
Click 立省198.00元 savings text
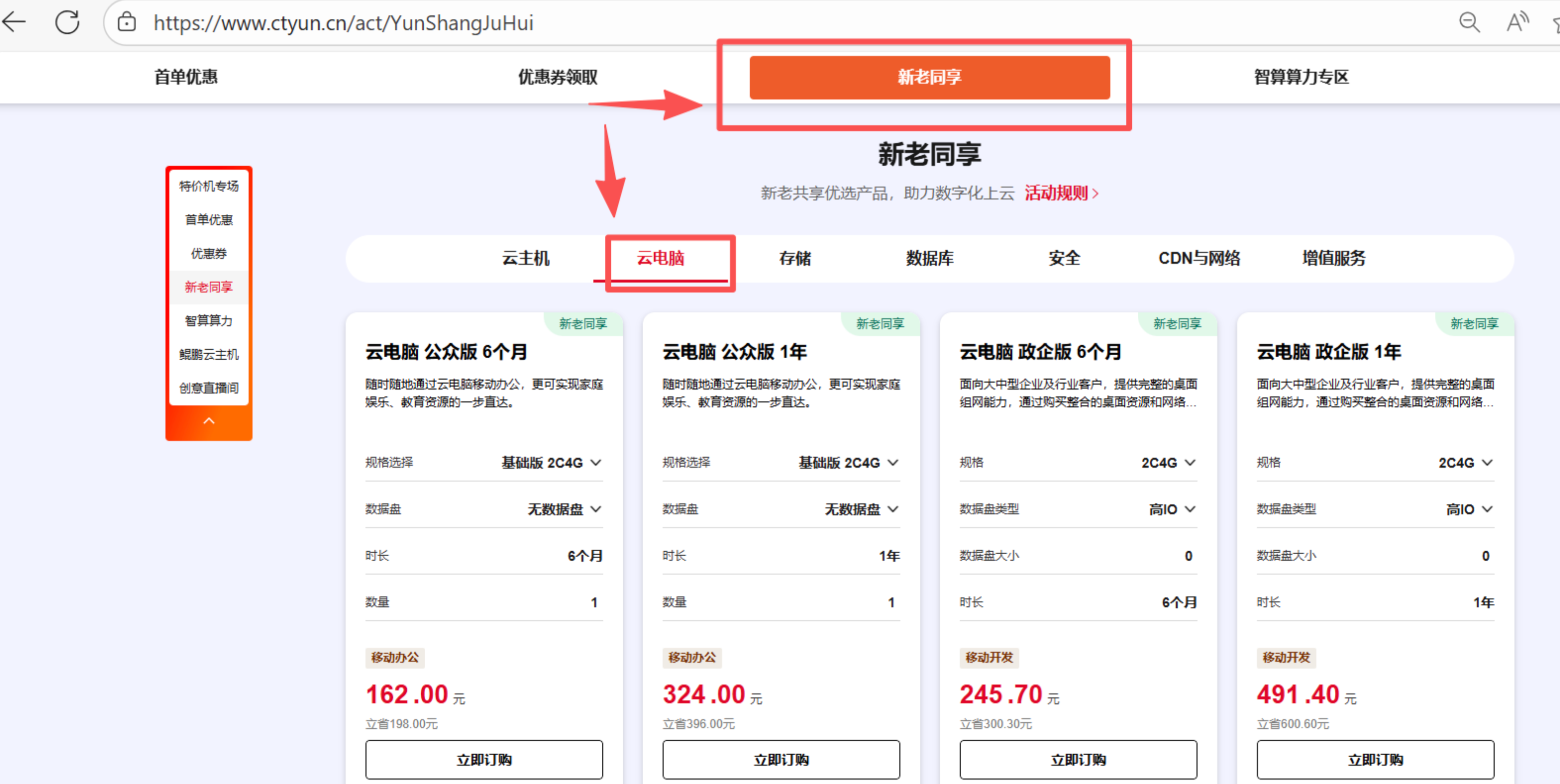pyautogui.click(x=402, y=724)
